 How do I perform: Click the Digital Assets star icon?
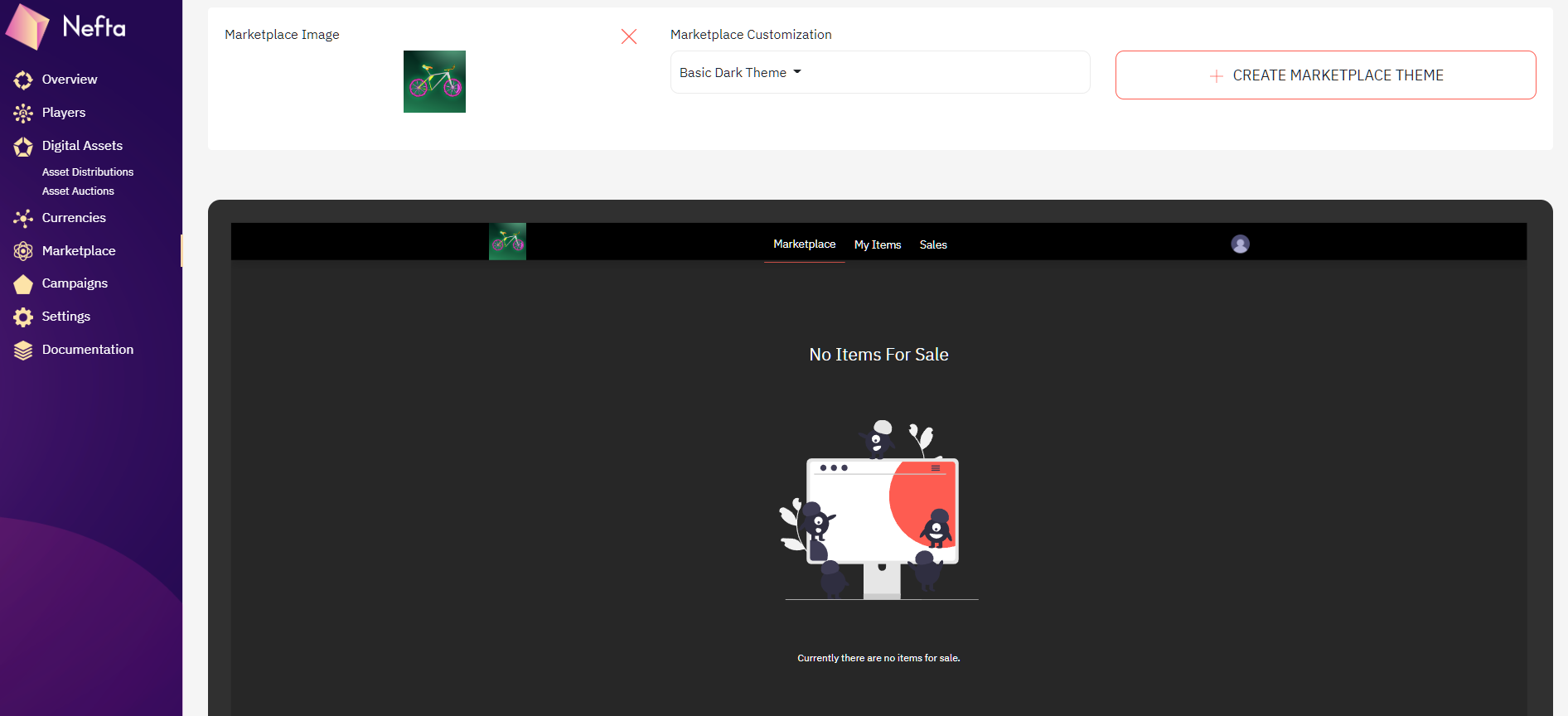click(x=23, y=147)
